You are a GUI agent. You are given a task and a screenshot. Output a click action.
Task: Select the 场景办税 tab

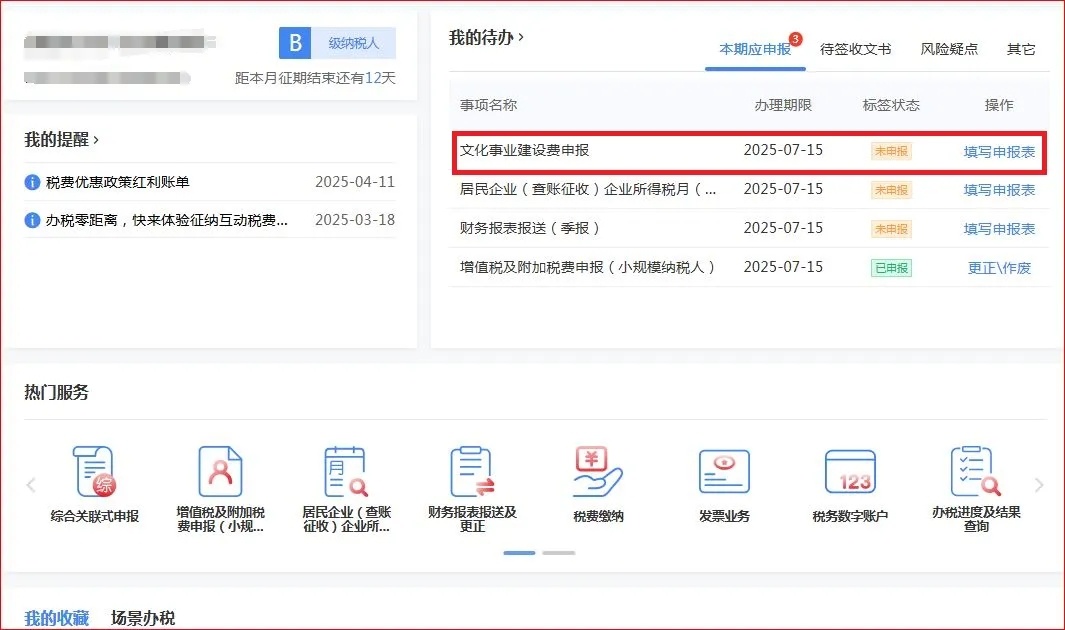[143, 617]
